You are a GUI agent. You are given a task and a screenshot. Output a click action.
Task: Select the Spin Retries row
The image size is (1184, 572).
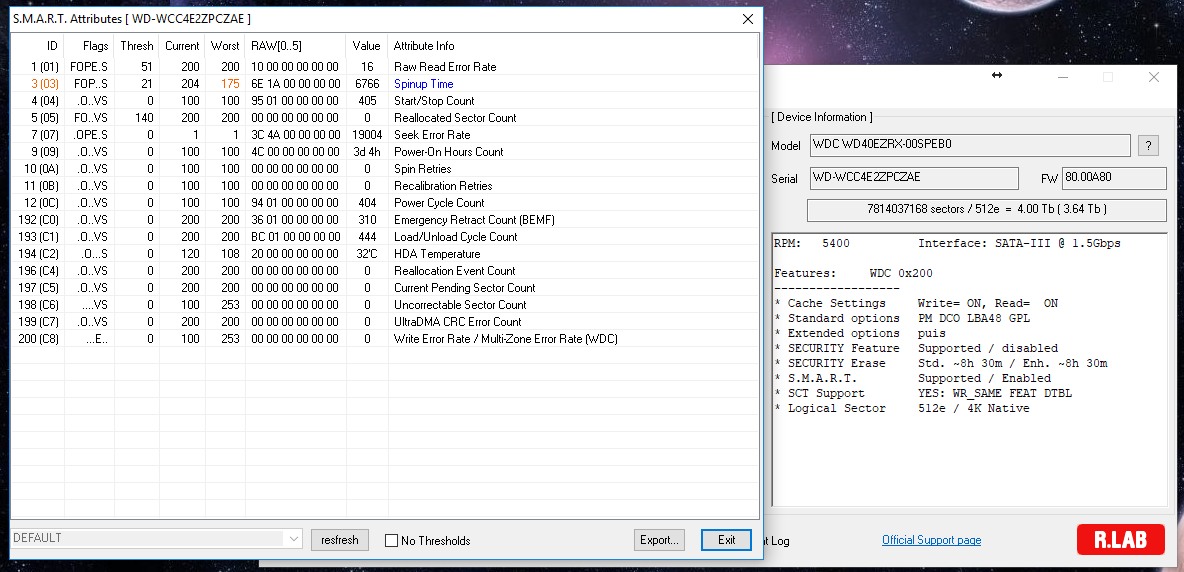(384, 168)
